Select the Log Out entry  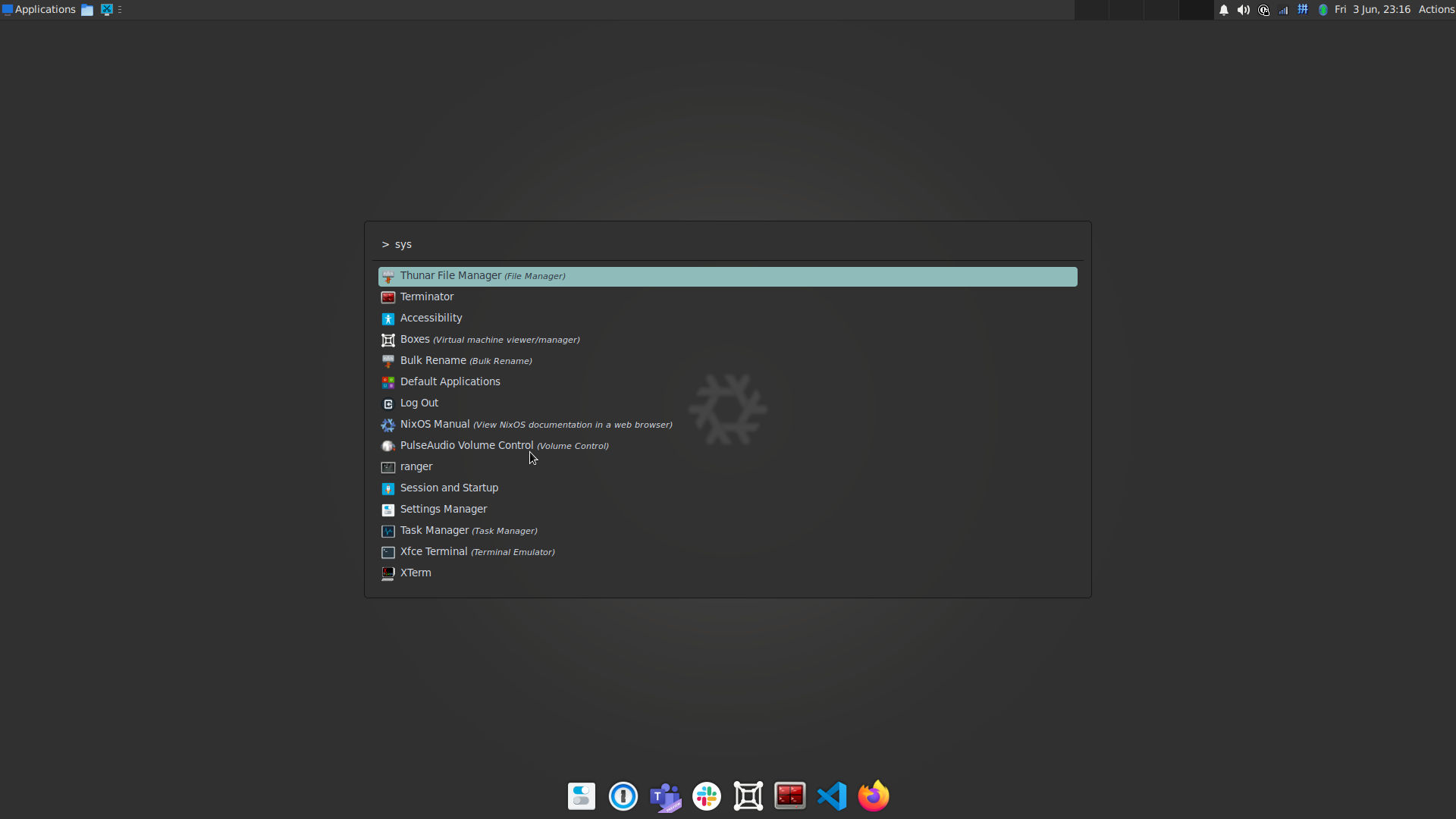click(419, 403)
